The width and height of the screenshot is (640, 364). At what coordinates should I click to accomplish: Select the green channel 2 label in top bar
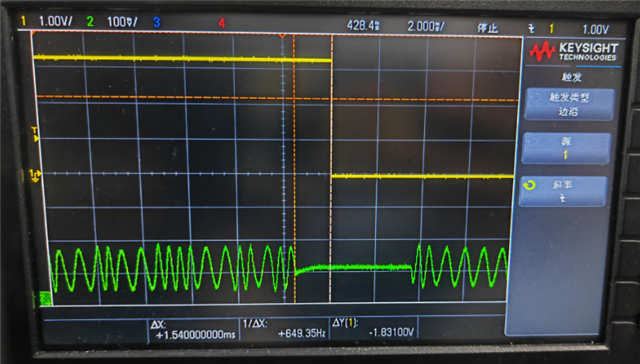[90, 21]
